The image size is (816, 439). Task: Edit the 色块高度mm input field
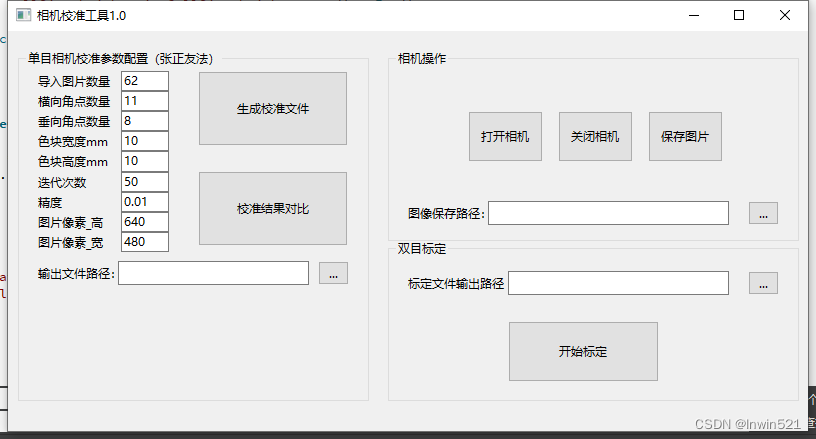(145, 161)
